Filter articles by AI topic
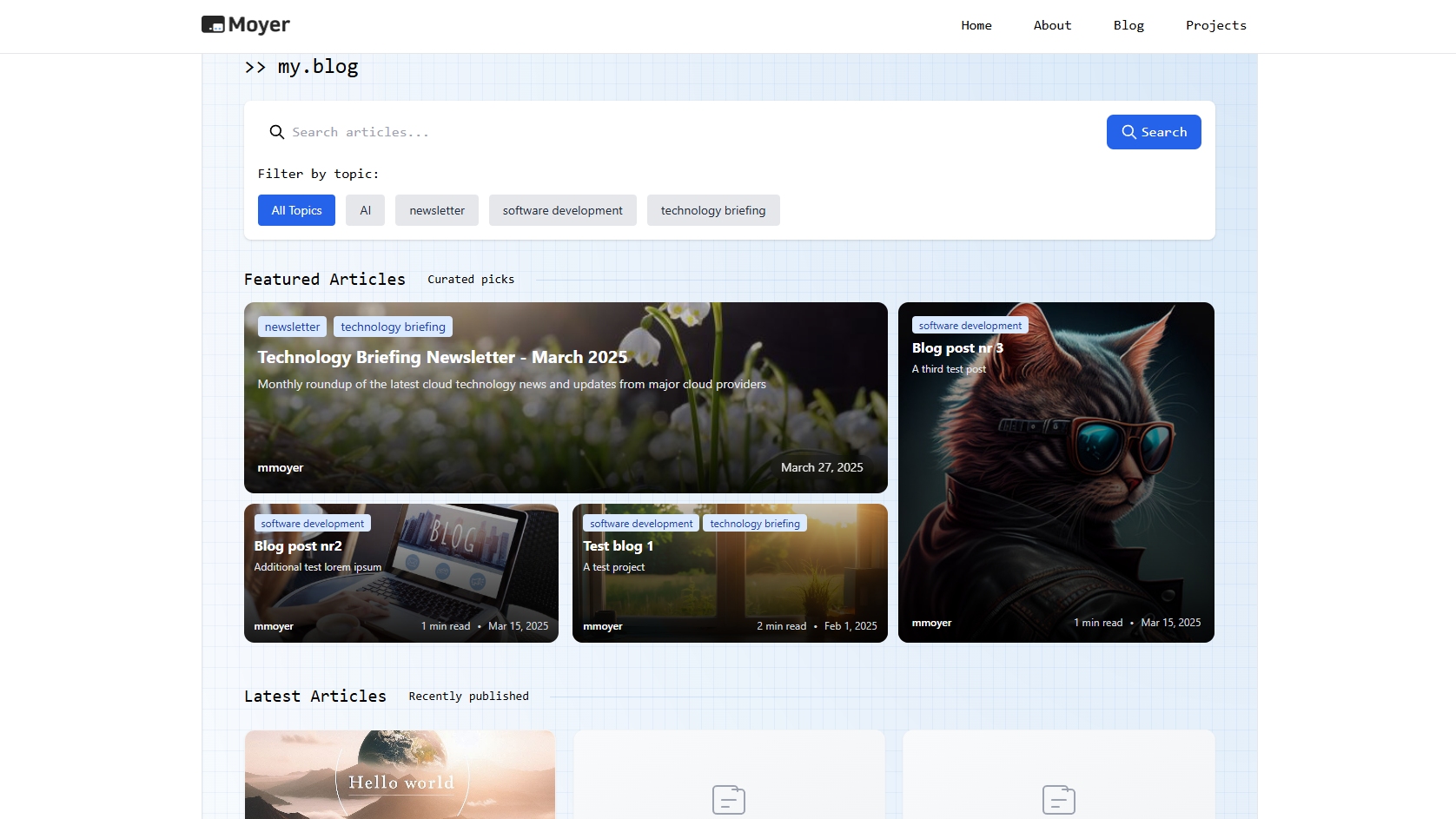Image resolution: width=1456 pixels, height=819 pixels. [x=365, y=210]
